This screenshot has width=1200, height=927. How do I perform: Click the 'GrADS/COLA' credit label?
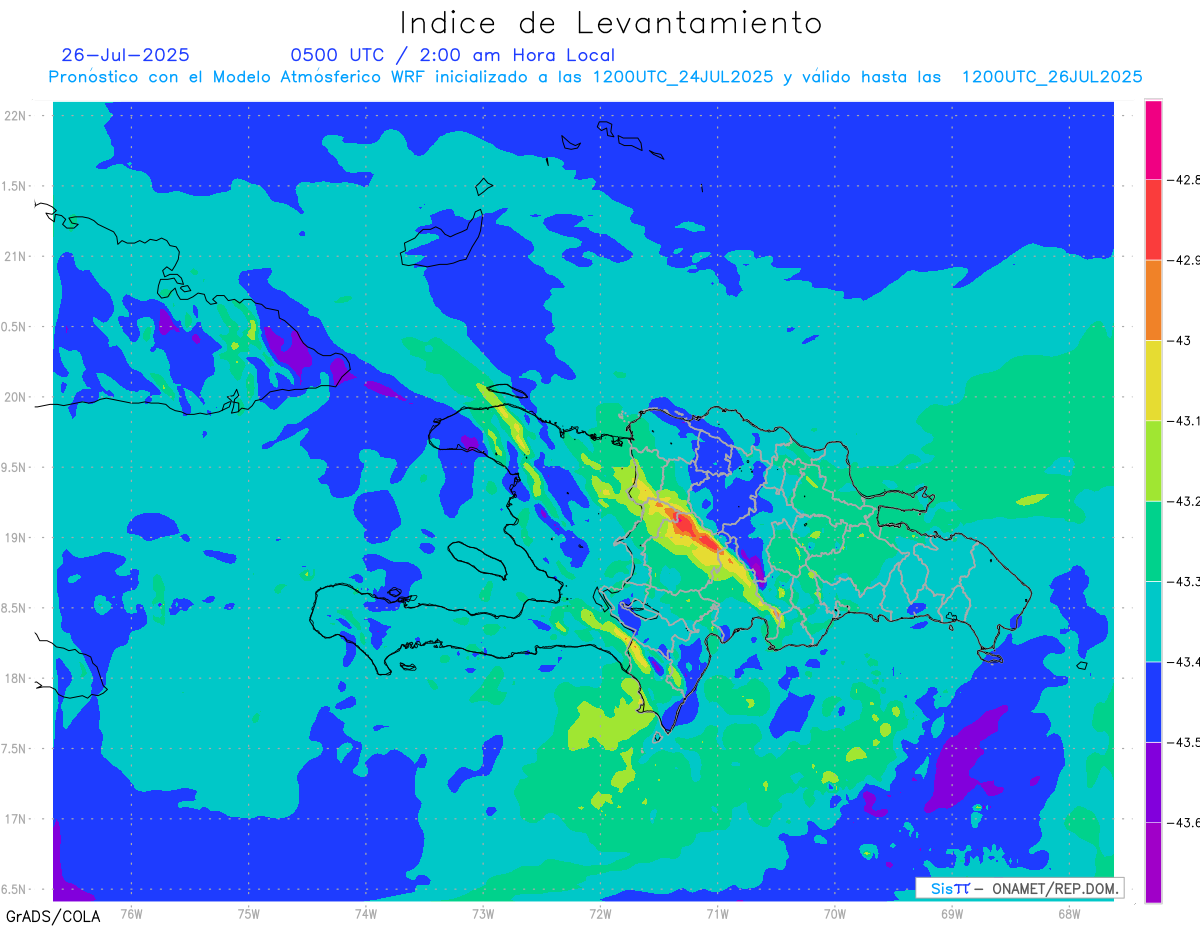click(x=52, y=915)
